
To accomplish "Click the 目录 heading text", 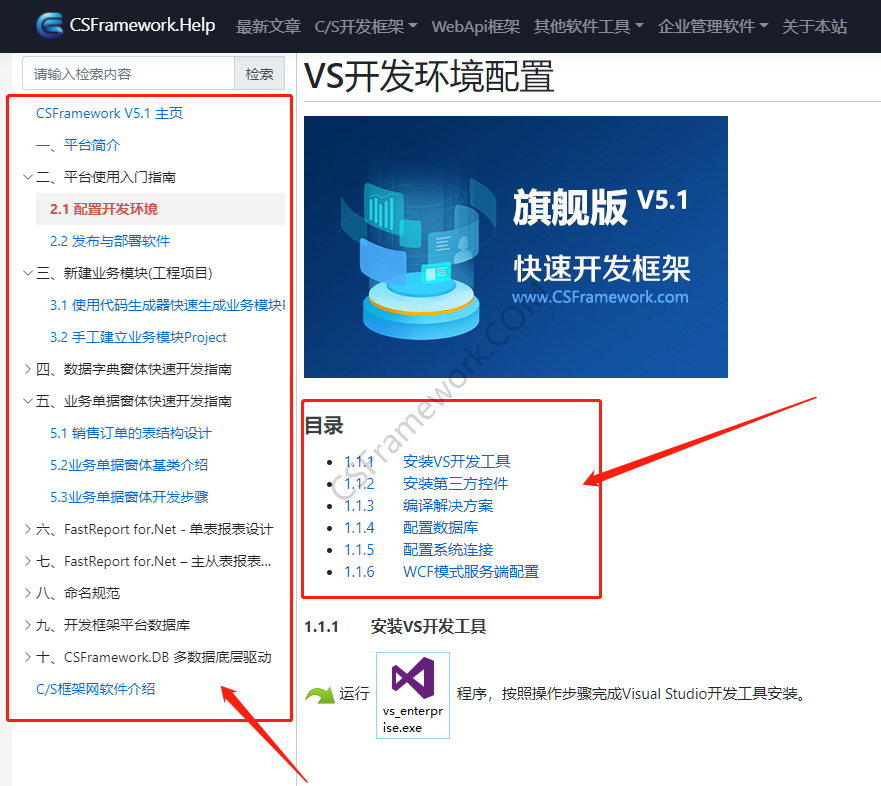I will click(x=324, y=426).
